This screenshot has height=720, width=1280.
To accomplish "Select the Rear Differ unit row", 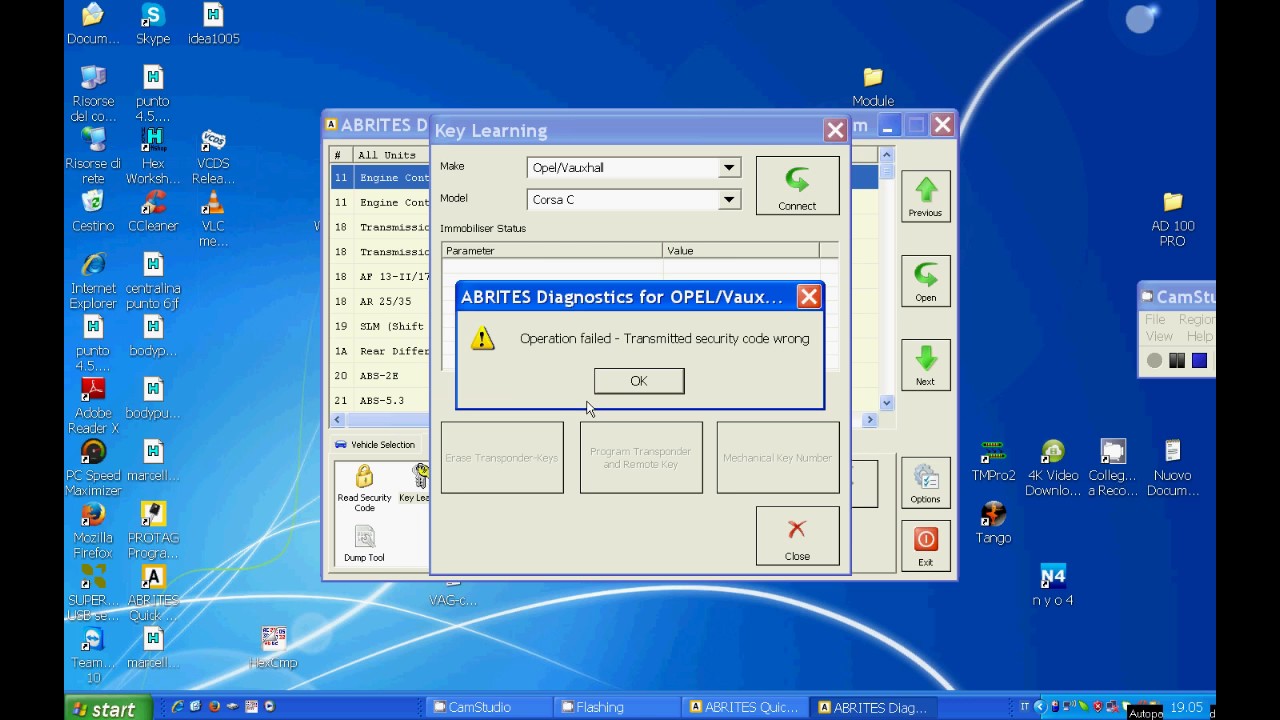I will coord(380,351).
